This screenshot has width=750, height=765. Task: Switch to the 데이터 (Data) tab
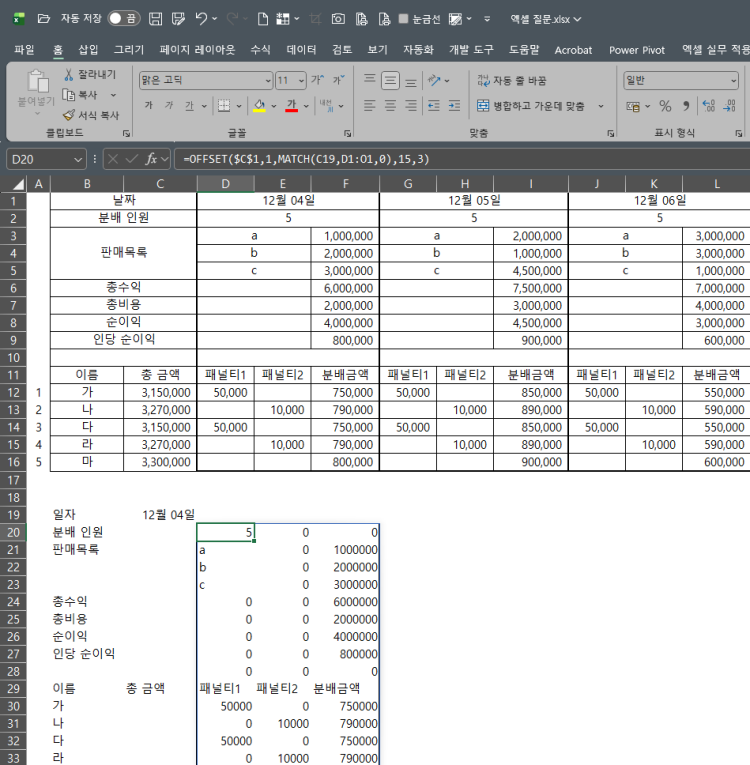click(301, 49)
